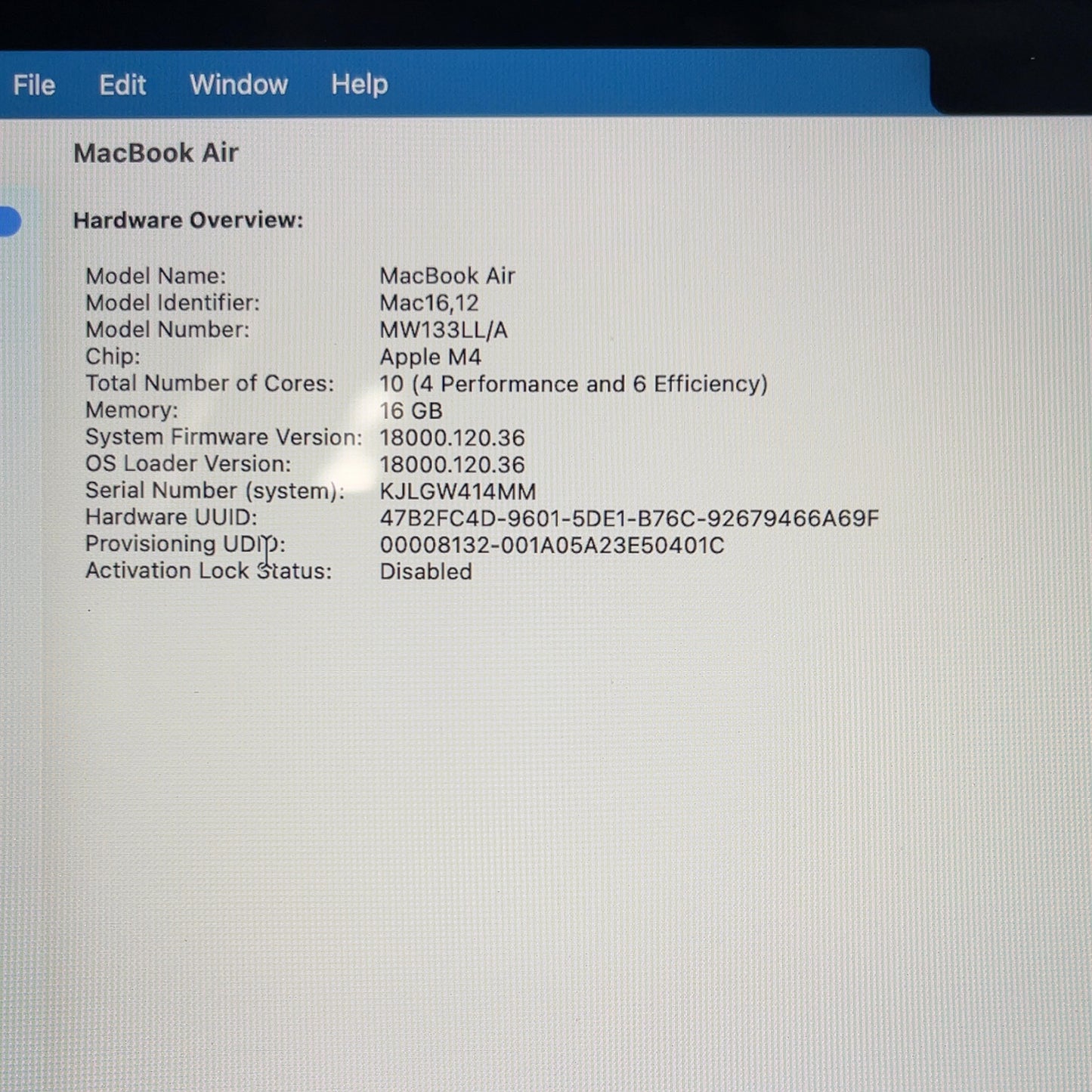The width and height of the screenshot is (1092, 1092).
Task: Open the Help menu
Action: [x=360, y=84]
